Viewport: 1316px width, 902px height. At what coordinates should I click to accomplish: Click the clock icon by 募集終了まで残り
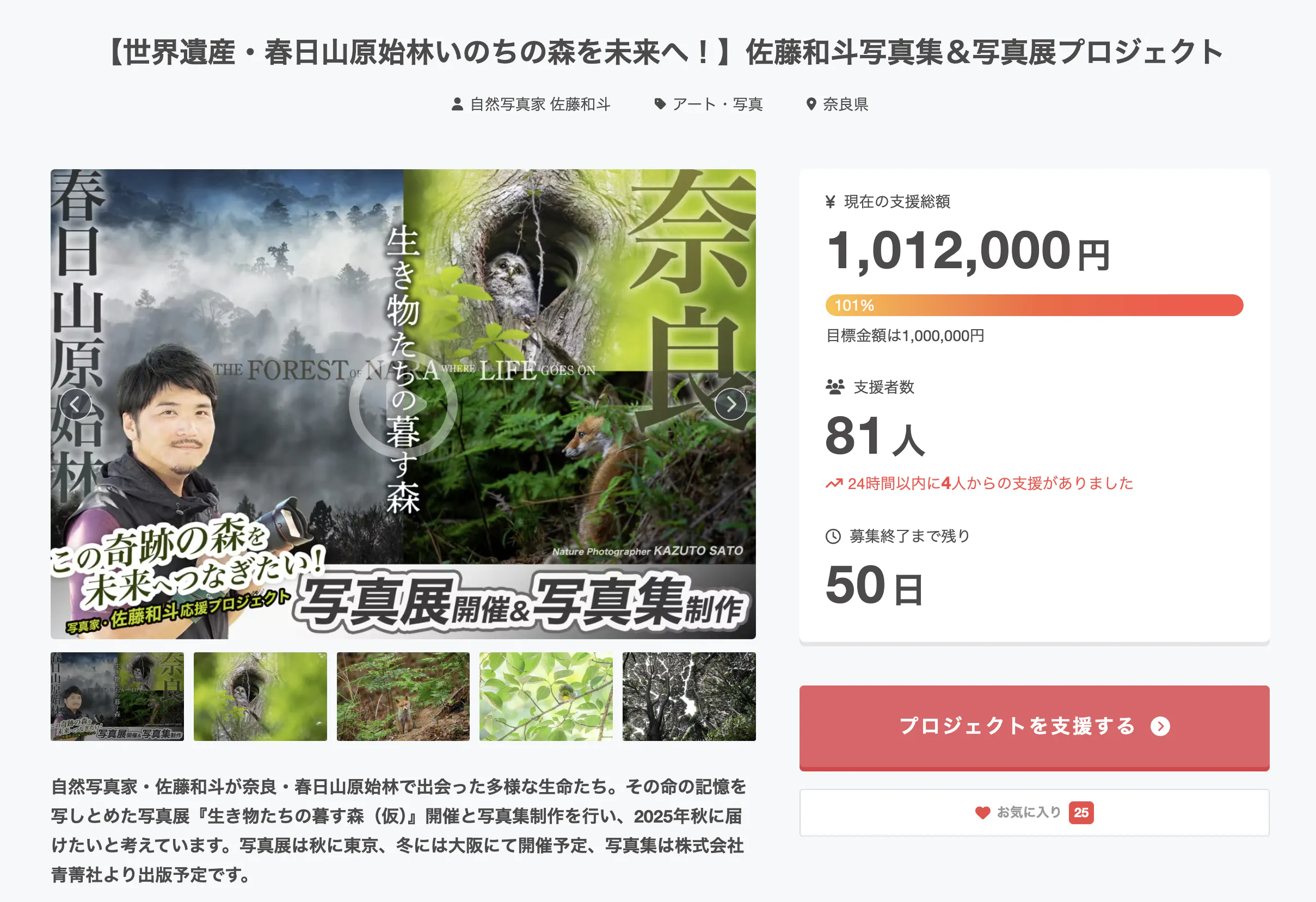coord(833,536)
